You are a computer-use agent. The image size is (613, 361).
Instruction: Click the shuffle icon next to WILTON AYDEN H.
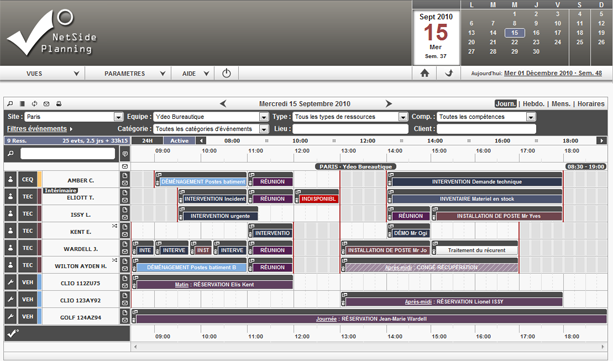click(115, 260)
